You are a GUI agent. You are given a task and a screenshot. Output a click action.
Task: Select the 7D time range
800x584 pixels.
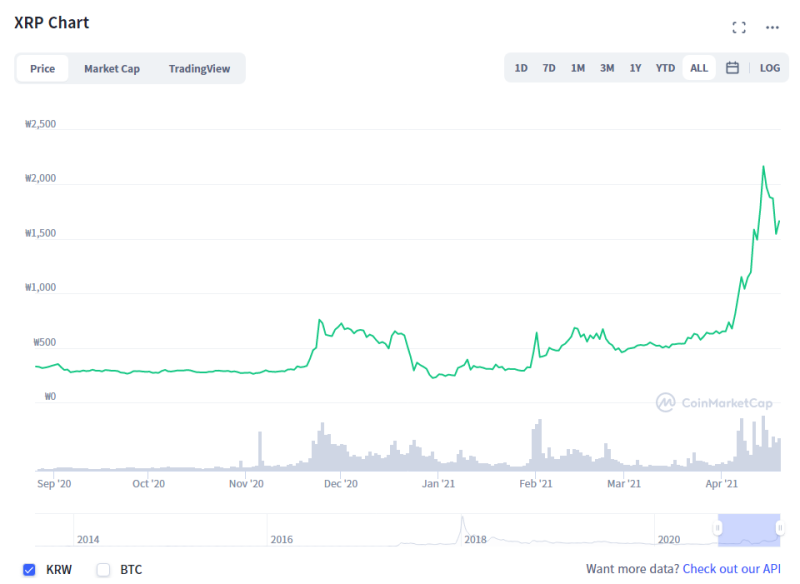point(549,68)
